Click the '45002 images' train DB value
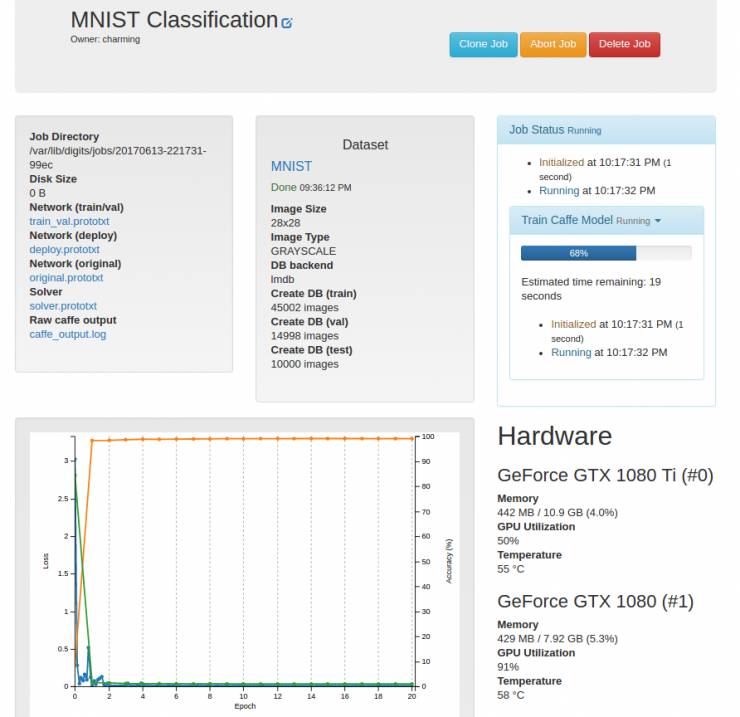Screen dimensions: 740x717 [x=304, y=308]
